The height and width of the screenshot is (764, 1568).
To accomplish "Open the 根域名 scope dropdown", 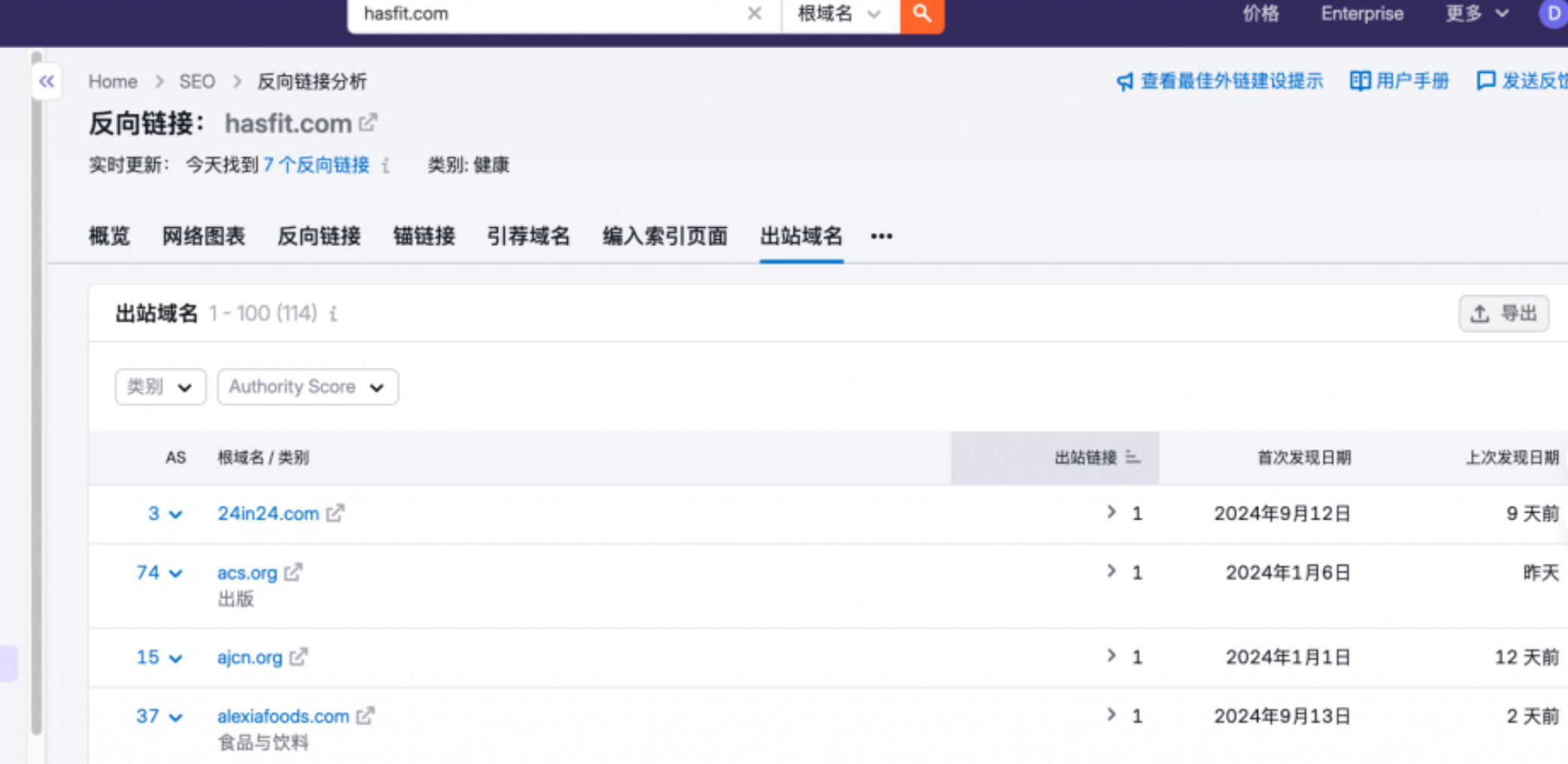I will click(839, 14).
